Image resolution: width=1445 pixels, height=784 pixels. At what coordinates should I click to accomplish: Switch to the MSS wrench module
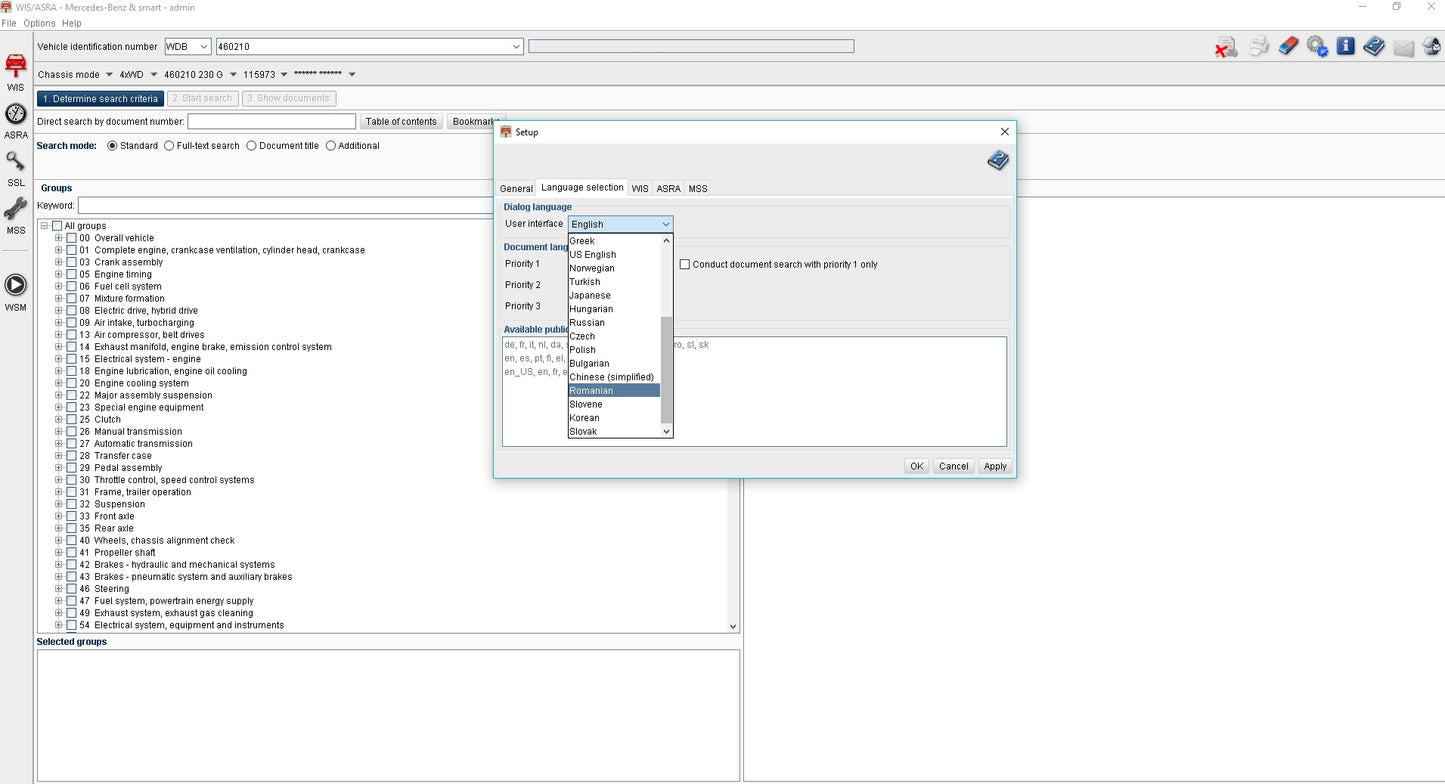(x=15, y=209)
